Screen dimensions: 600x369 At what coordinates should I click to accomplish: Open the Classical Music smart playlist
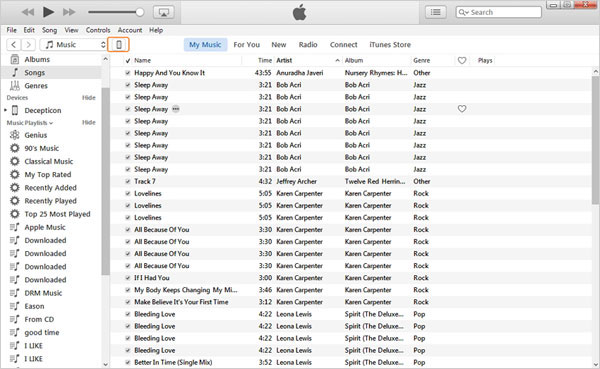point(49,162)
